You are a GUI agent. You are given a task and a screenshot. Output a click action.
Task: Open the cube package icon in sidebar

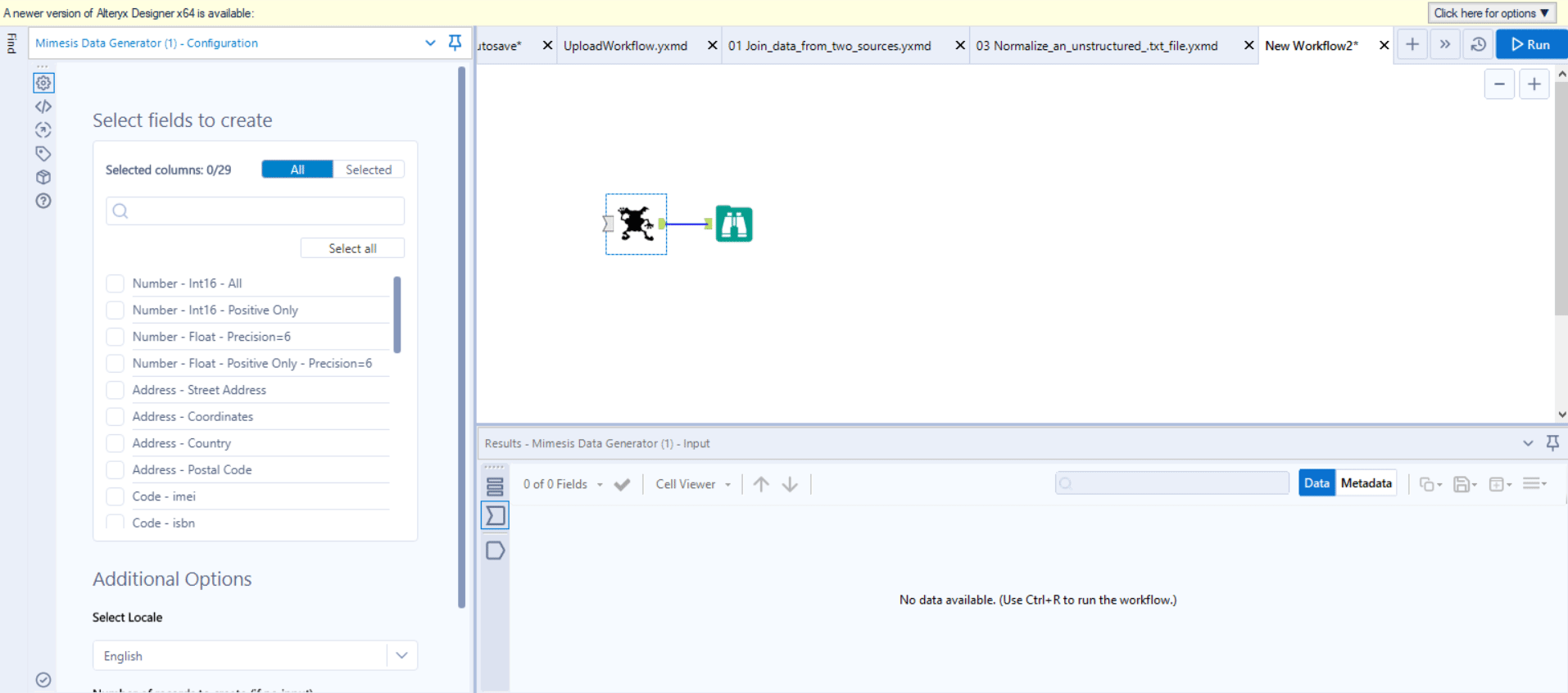click(x=43, y=177)
